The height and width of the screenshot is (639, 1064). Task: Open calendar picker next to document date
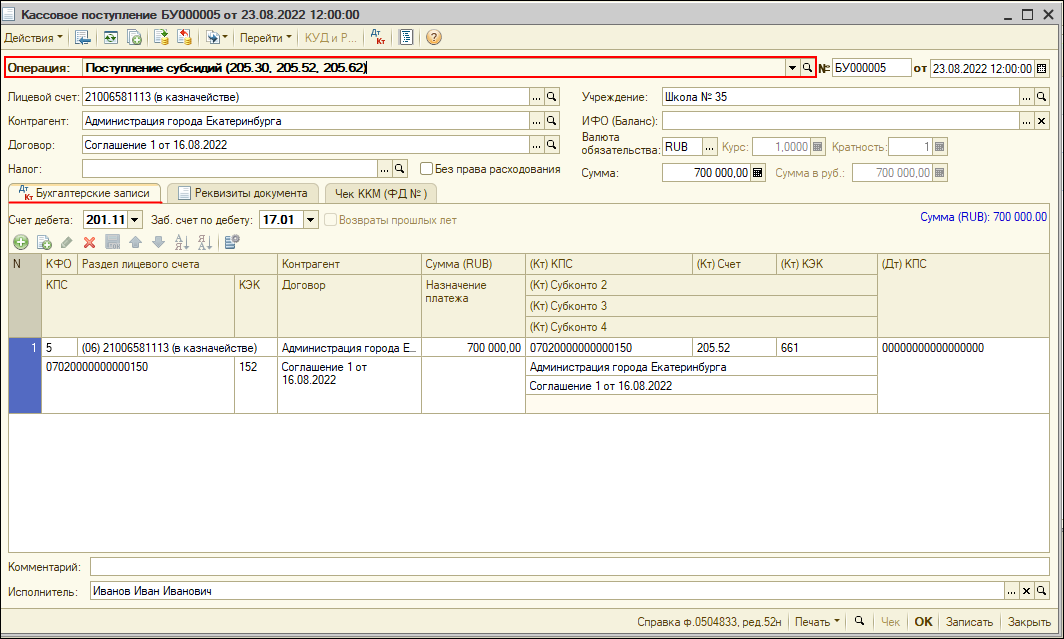point(1042,69)
